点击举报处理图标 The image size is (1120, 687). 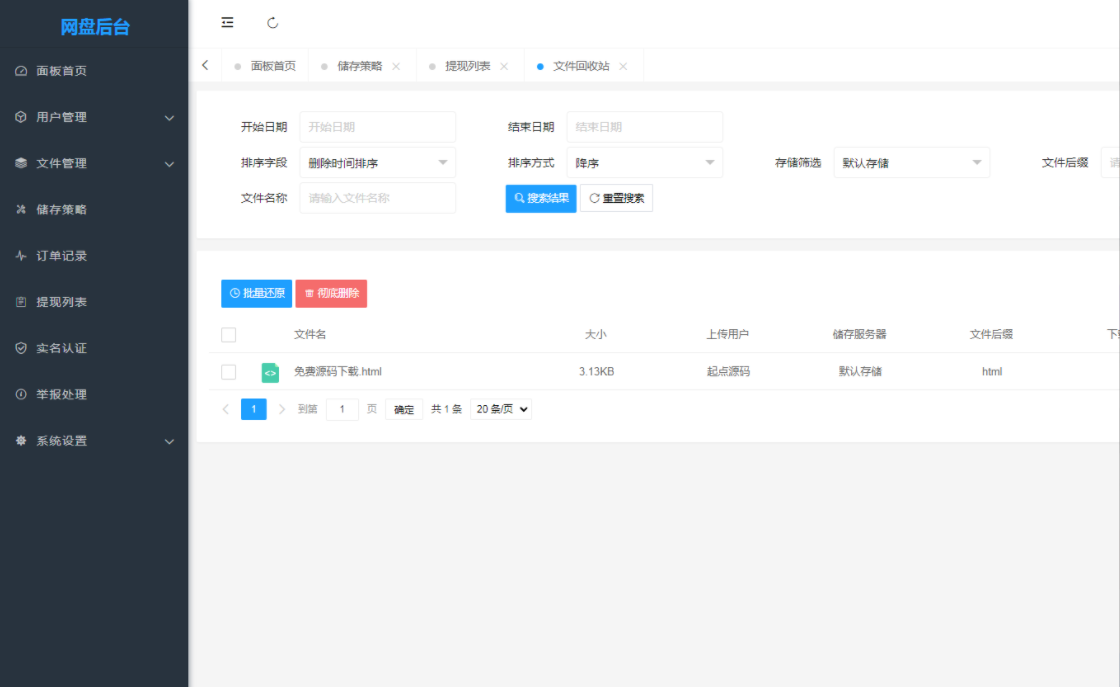pos(23,394)
